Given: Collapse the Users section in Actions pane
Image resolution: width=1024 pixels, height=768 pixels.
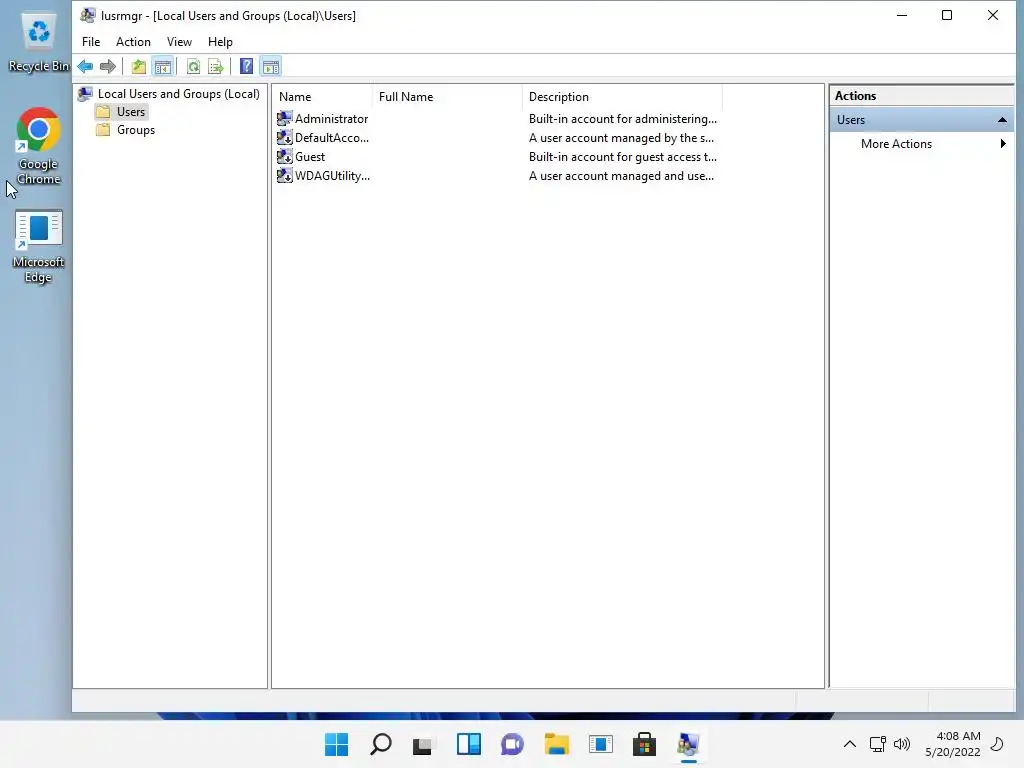Looking at the screenshot, I should pyautogui.click(x=1002, y=120).
